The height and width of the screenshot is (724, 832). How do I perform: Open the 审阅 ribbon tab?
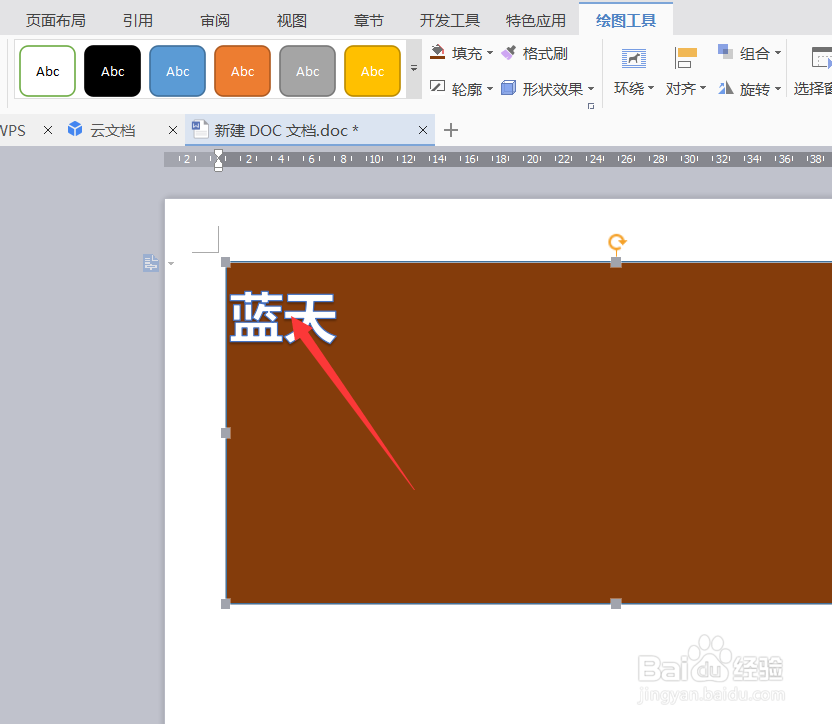[x=215, y=21]
